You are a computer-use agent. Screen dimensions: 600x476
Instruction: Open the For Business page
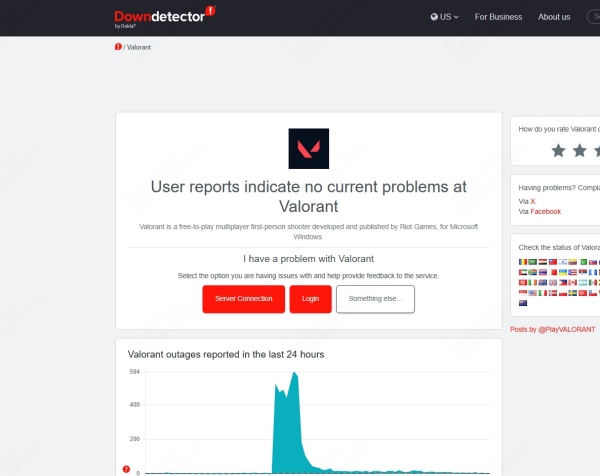pos(498,17)
